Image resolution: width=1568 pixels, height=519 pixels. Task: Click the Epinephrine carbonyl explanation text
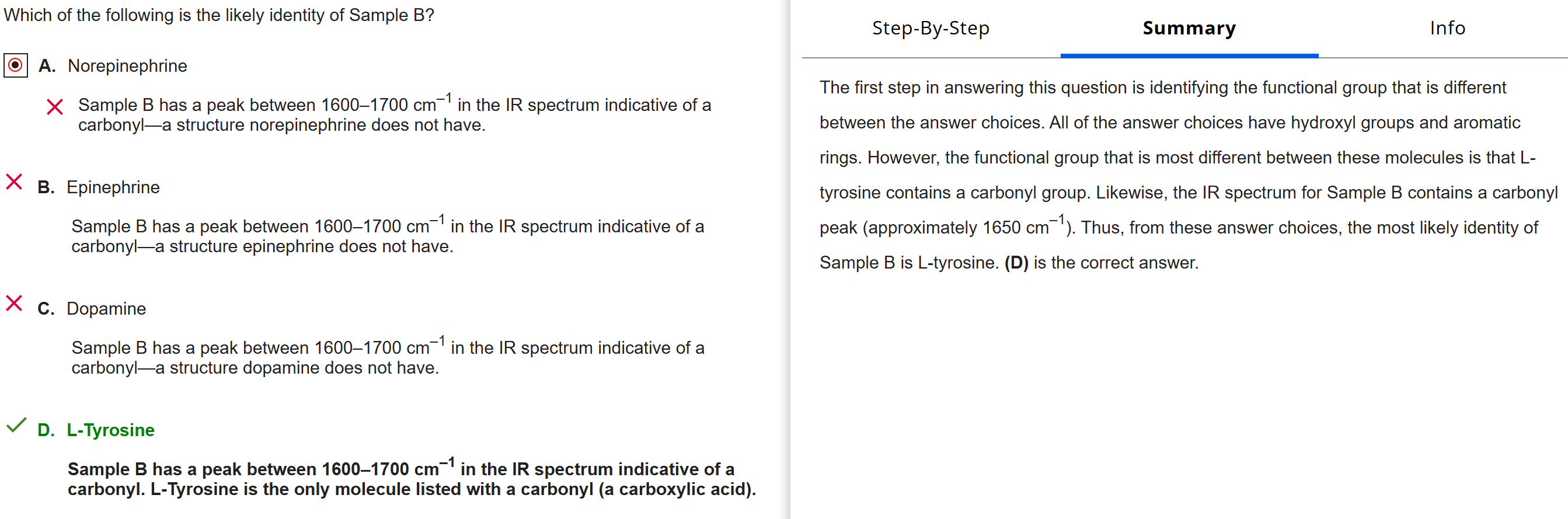pyautogui.click(x=387, y=236)
